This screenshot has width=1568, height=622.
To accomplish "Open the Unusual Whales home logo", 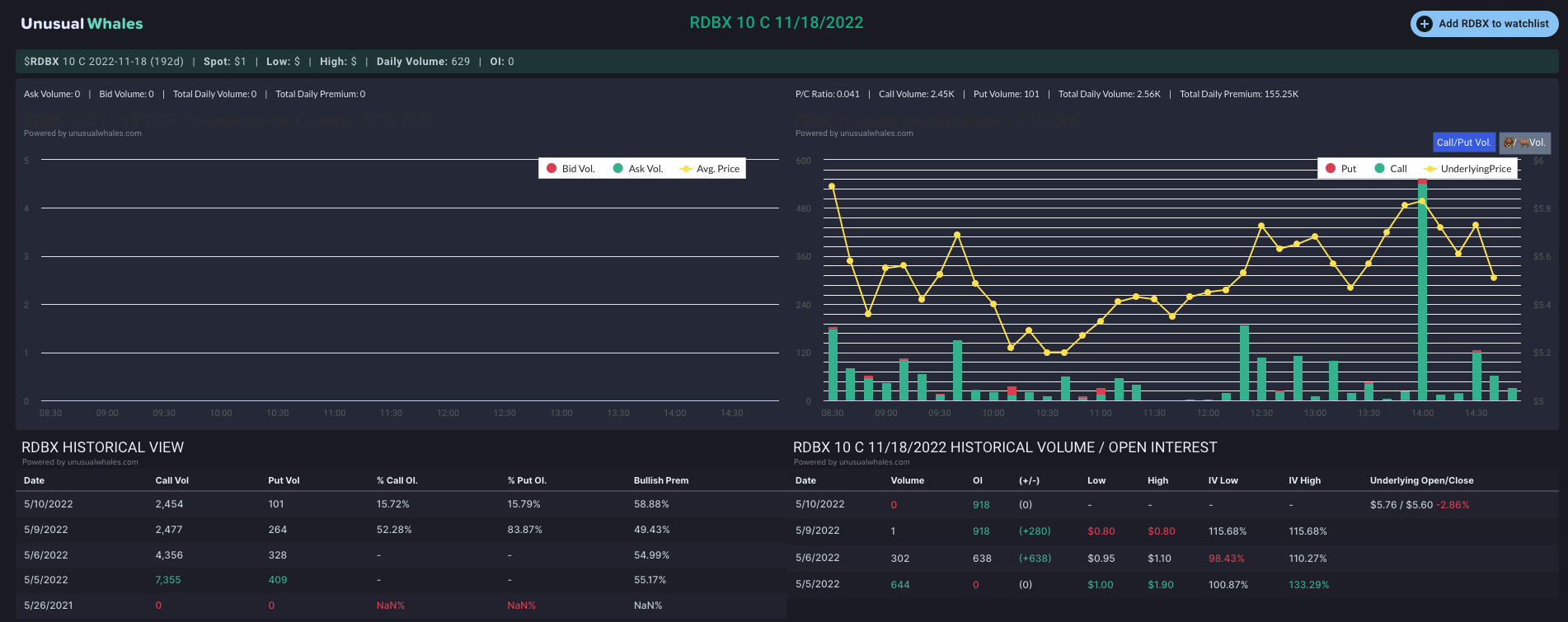I will pyautogui.click(x=82, y=24).
